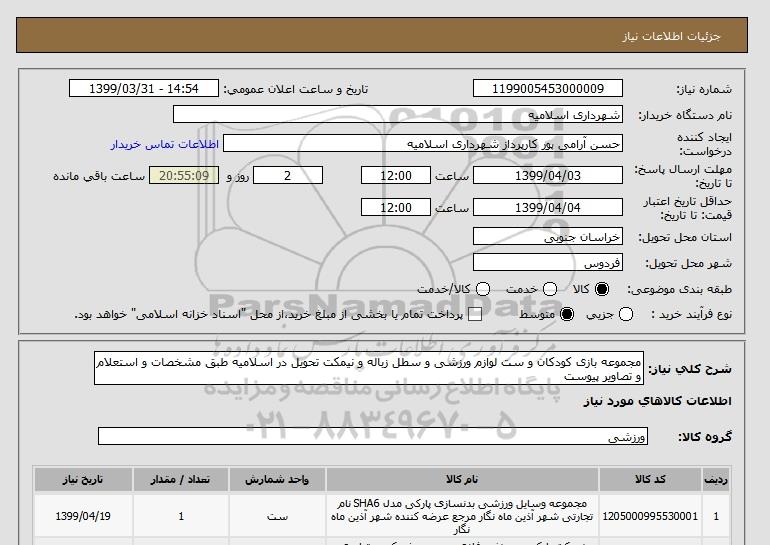
Task: Click the delivery city field فردوس
Action: tap(548, 262)
